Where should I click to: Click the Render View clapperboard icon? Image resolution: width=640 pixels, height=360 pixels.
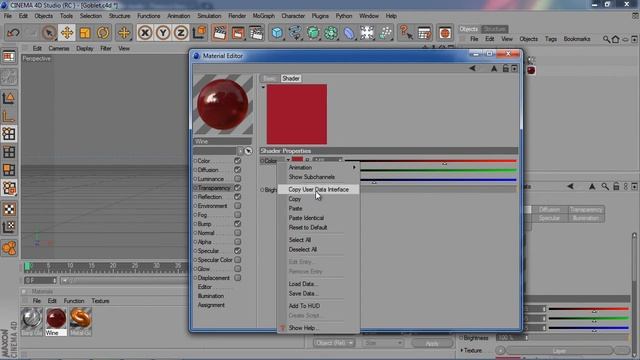220,33
